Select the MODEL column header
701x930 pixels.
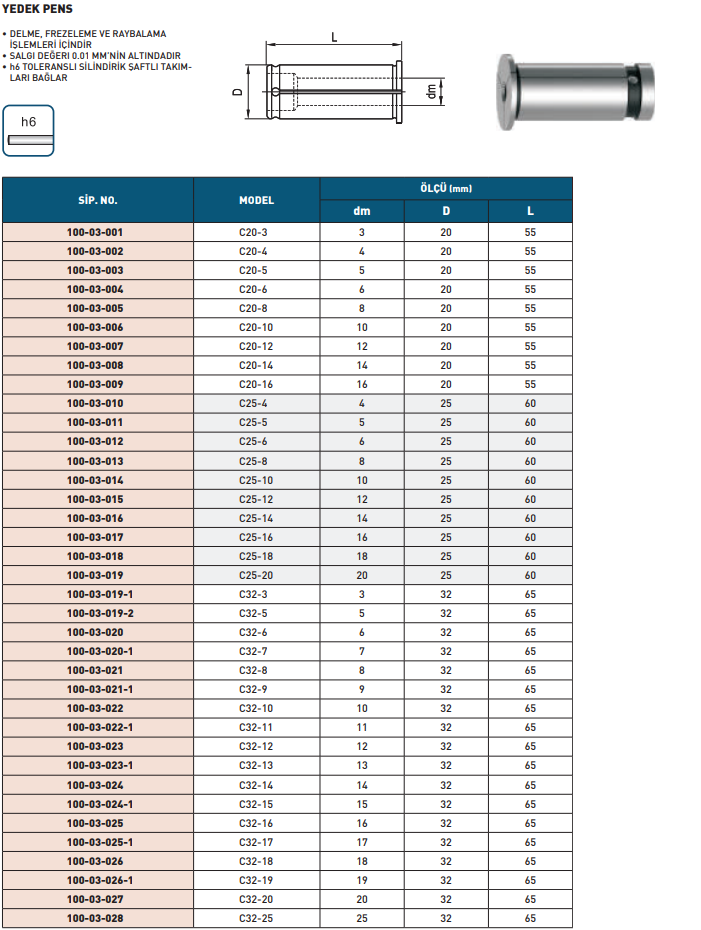click(256, 200)
